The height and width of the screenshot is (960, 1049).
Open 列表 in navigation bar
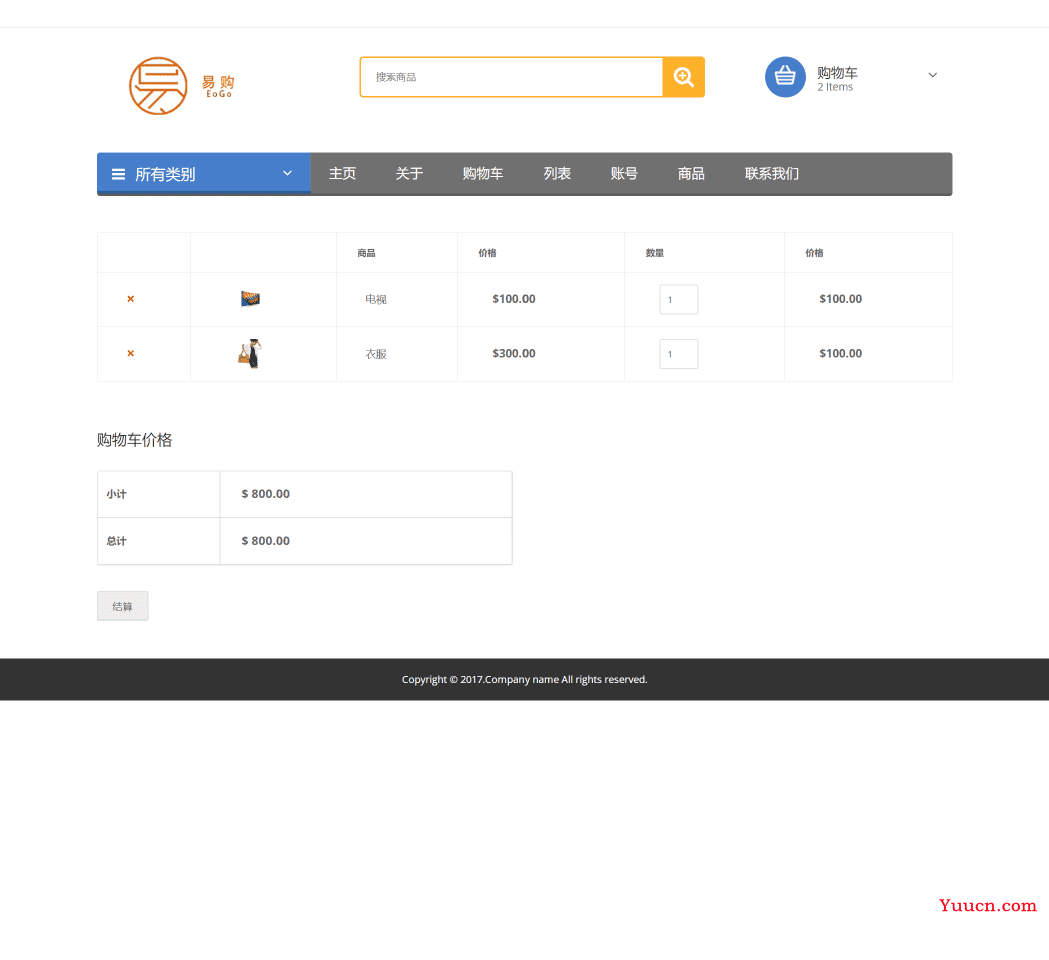tap(557, 174)
